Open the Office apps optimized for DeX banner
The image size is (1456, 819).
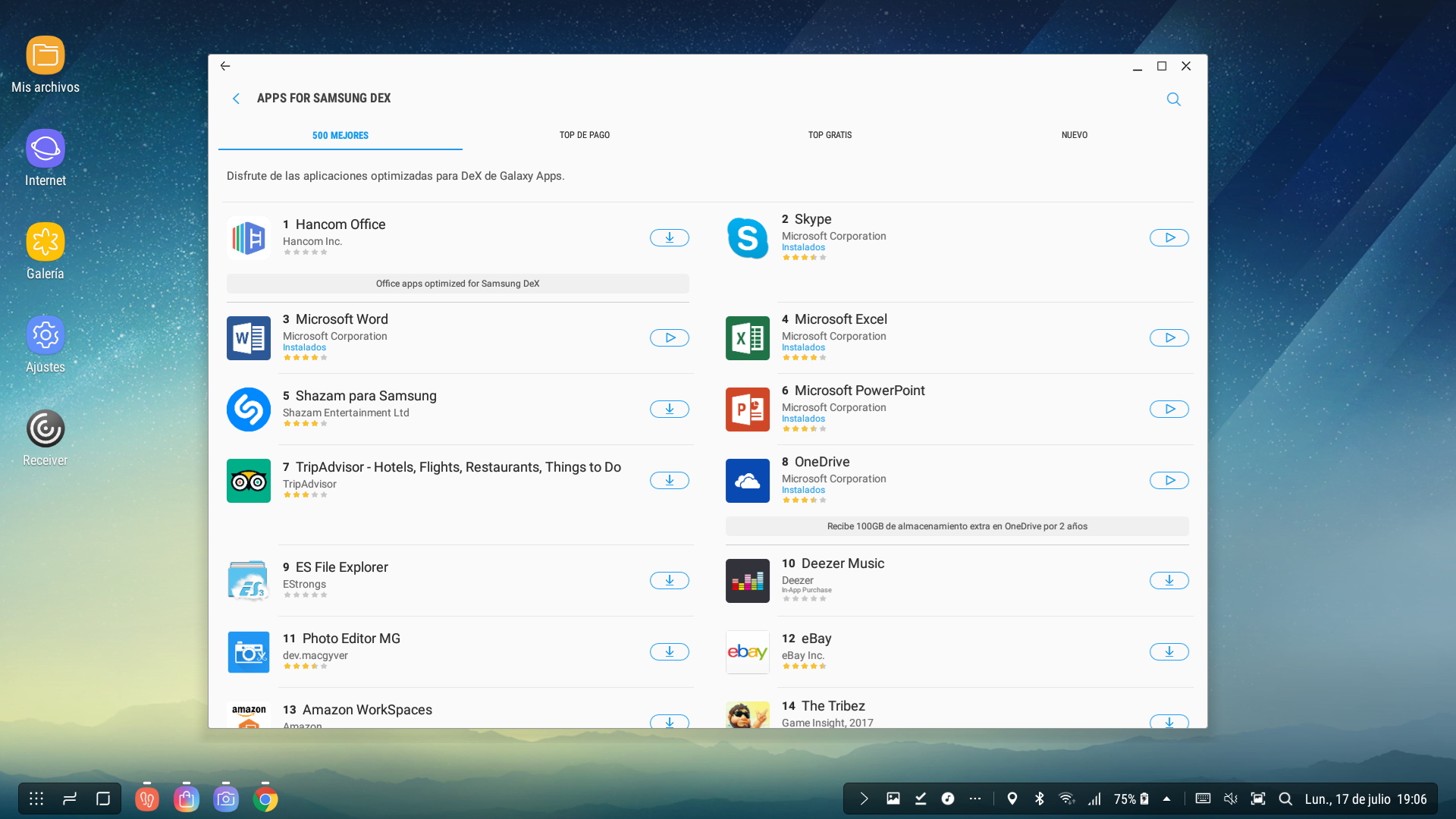tap(458, 284)
